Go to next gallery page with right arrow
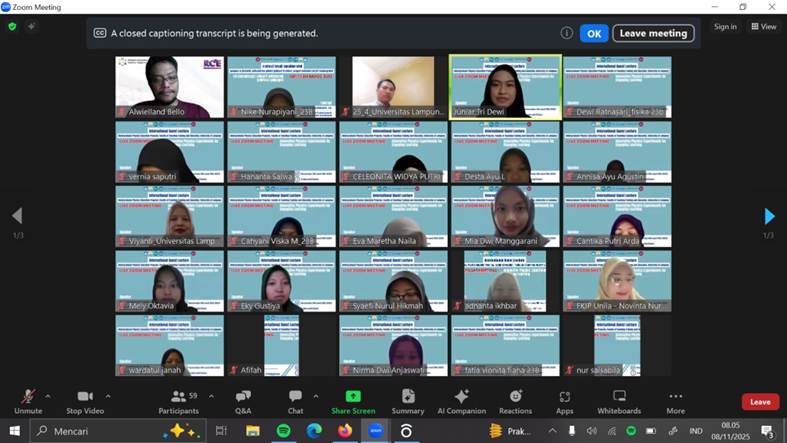Screen dimensions: 787x443 pyautogui.click(x=769, y=216)
